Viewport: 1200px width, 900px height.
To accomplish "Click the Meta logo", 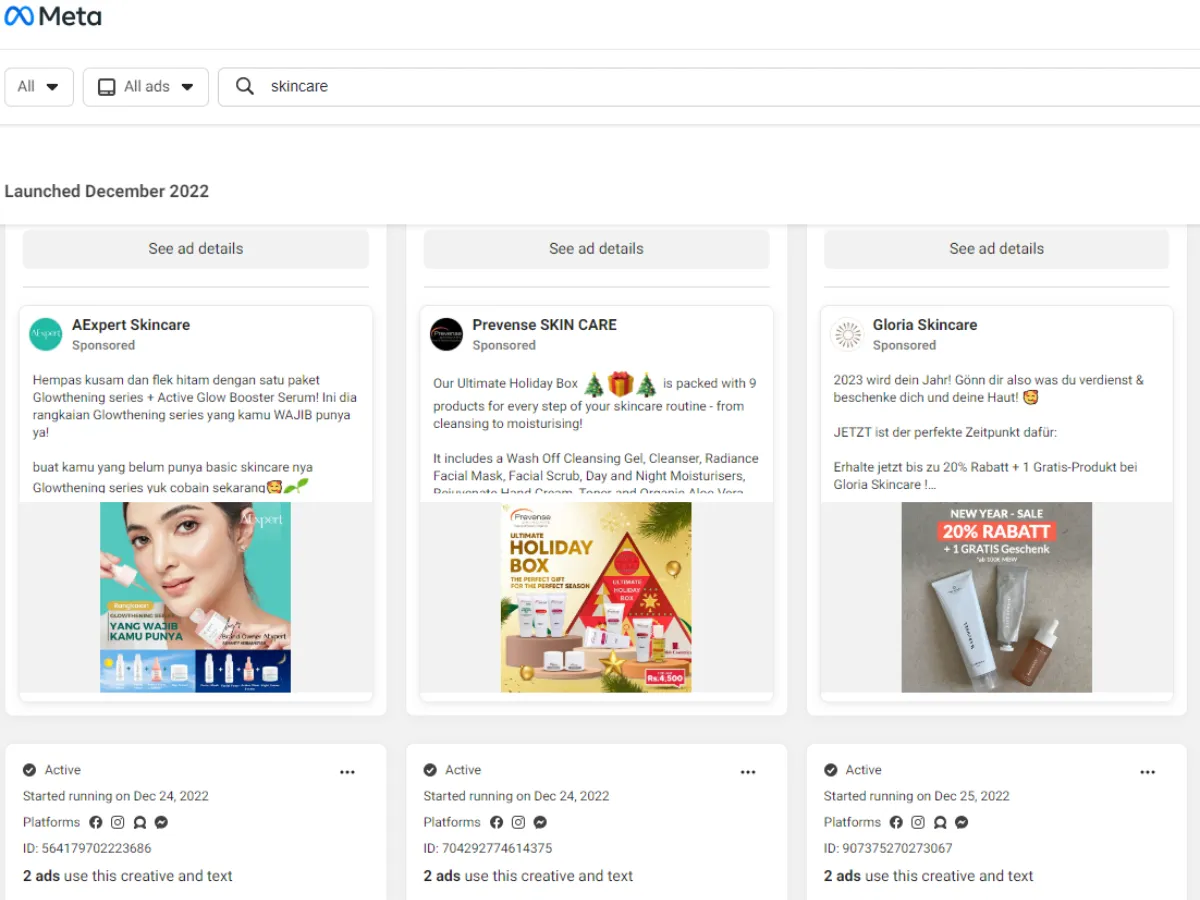I will click(53, 17).
